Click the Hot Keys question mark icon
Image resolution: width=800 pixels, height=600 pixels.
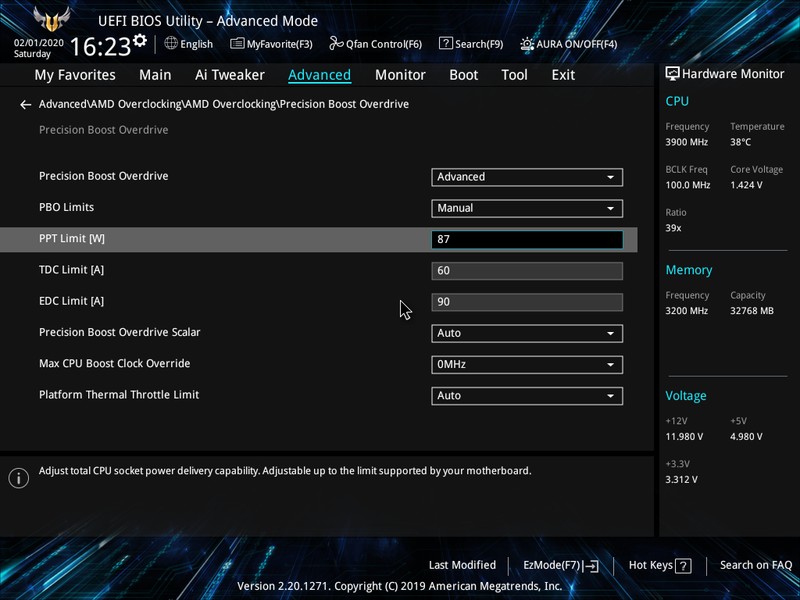[x=683, y=565]
